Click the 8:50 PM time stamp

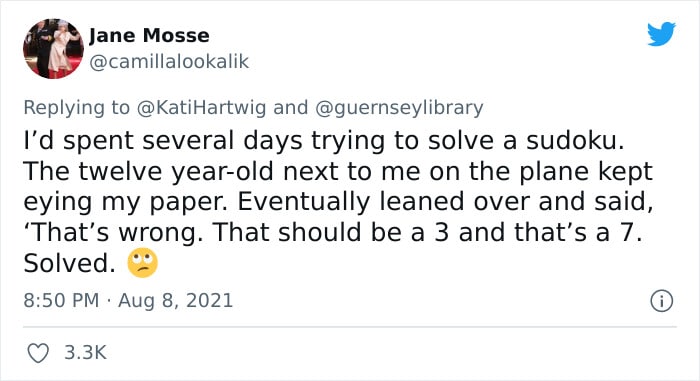click(x=61, y=300)
